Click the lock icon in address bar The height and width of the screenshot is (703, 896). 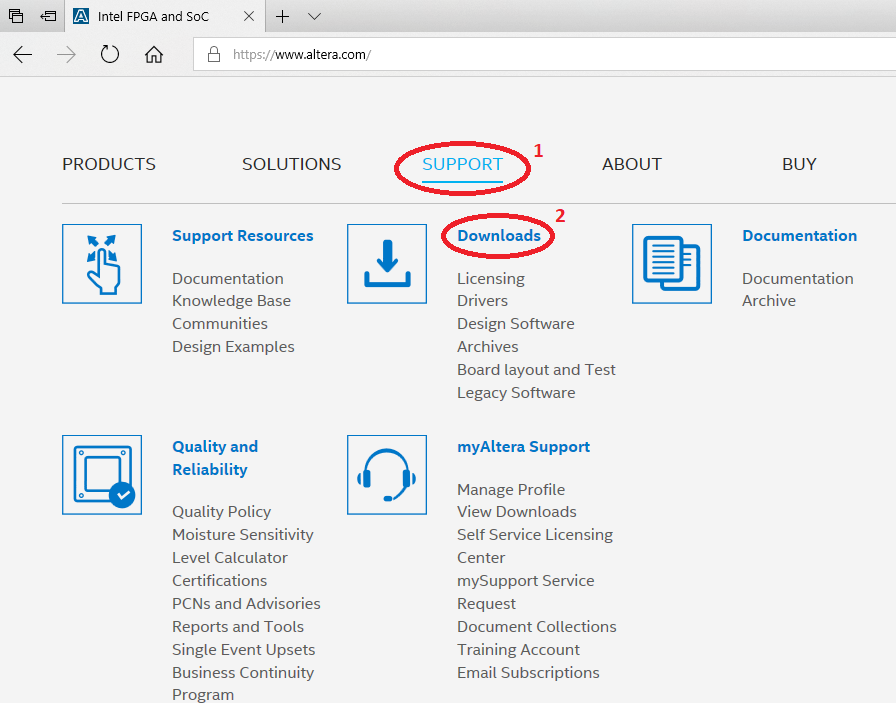[214, 54]
